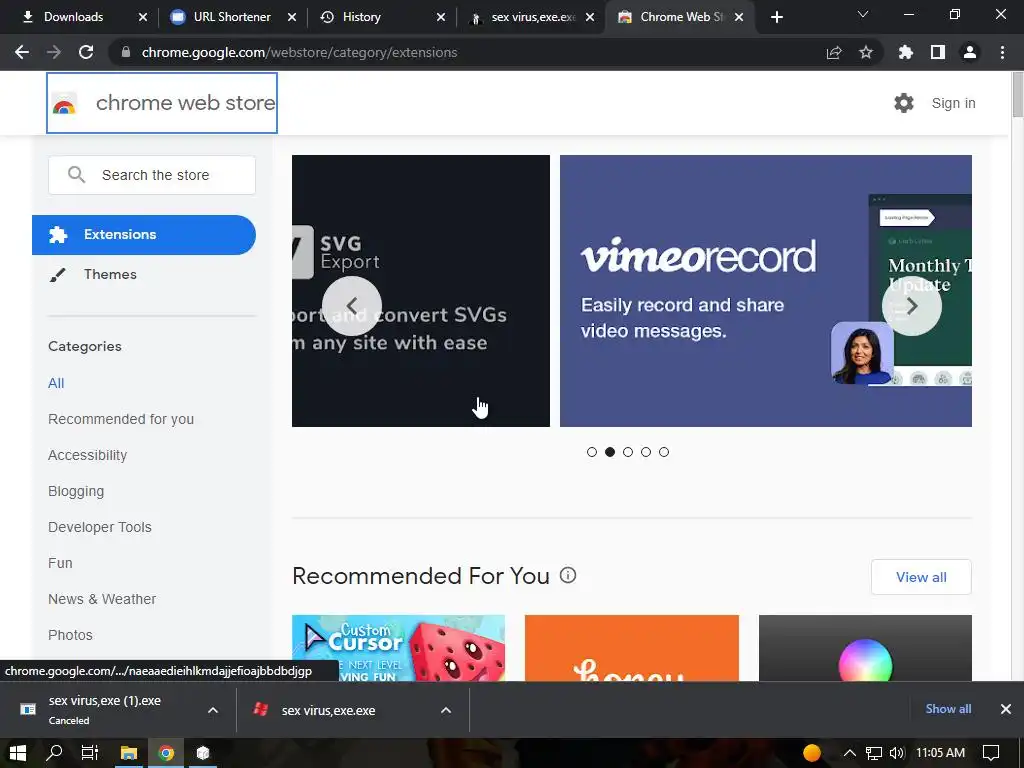Click the forward navigation arrow
This screenshot has height=768, width=1024.
[54, 52]
